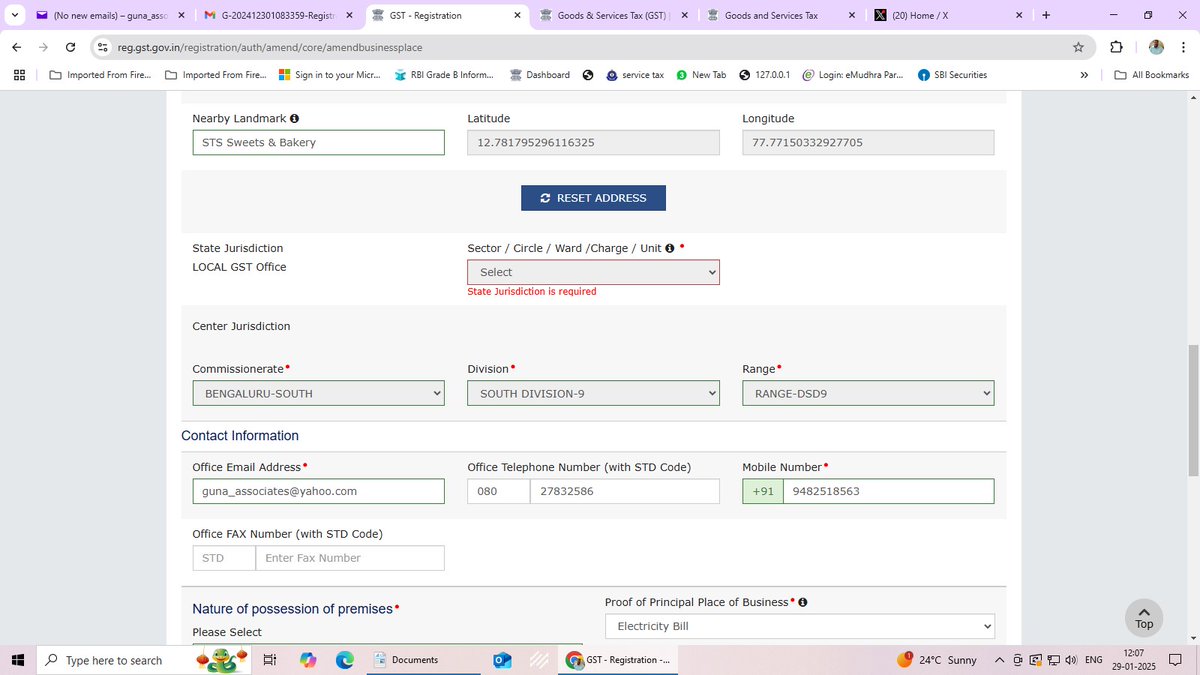Click the Enter Fax Number field
1200x675 pixels.
coord(350,558)
